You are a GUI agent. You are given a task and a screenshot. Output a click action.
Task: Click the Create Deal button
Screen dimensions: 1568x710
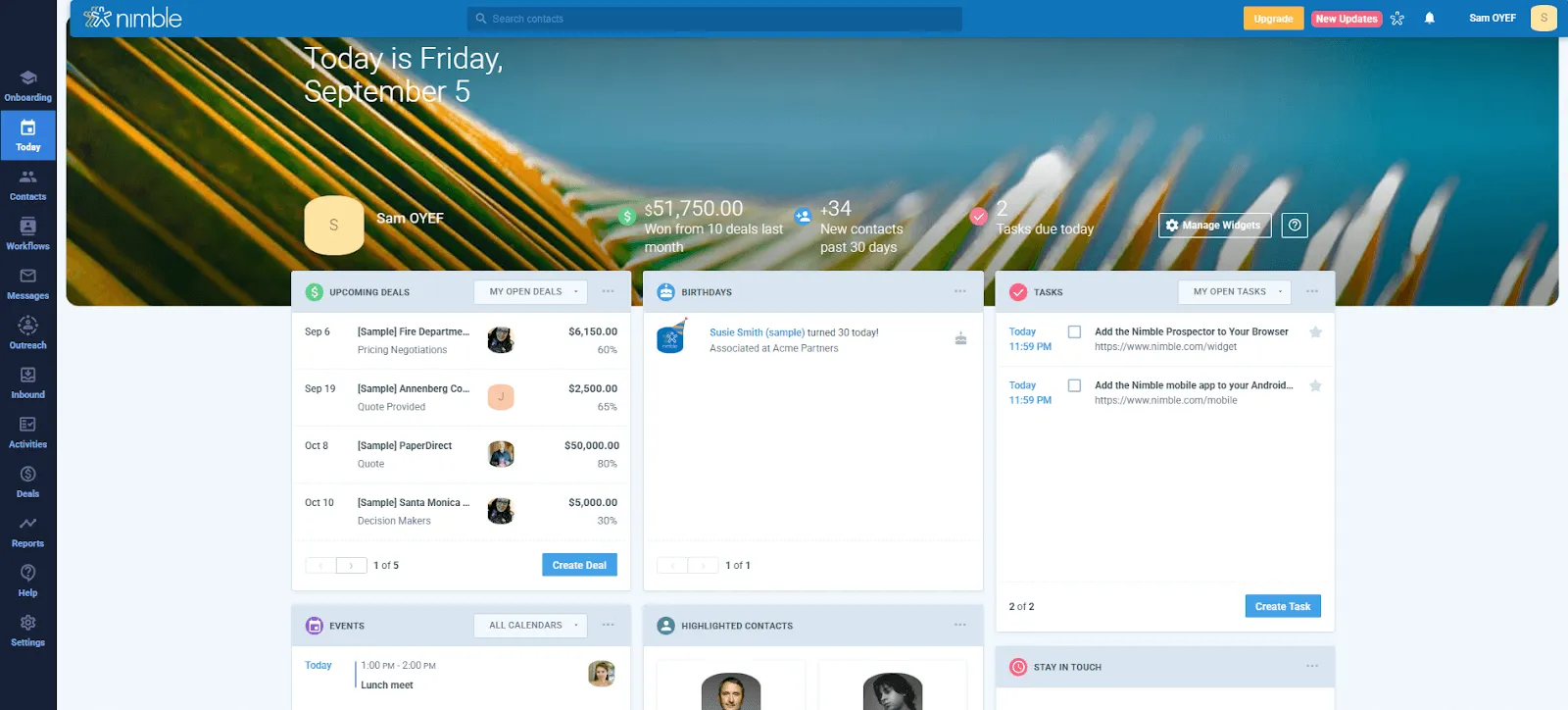point(579,565)
